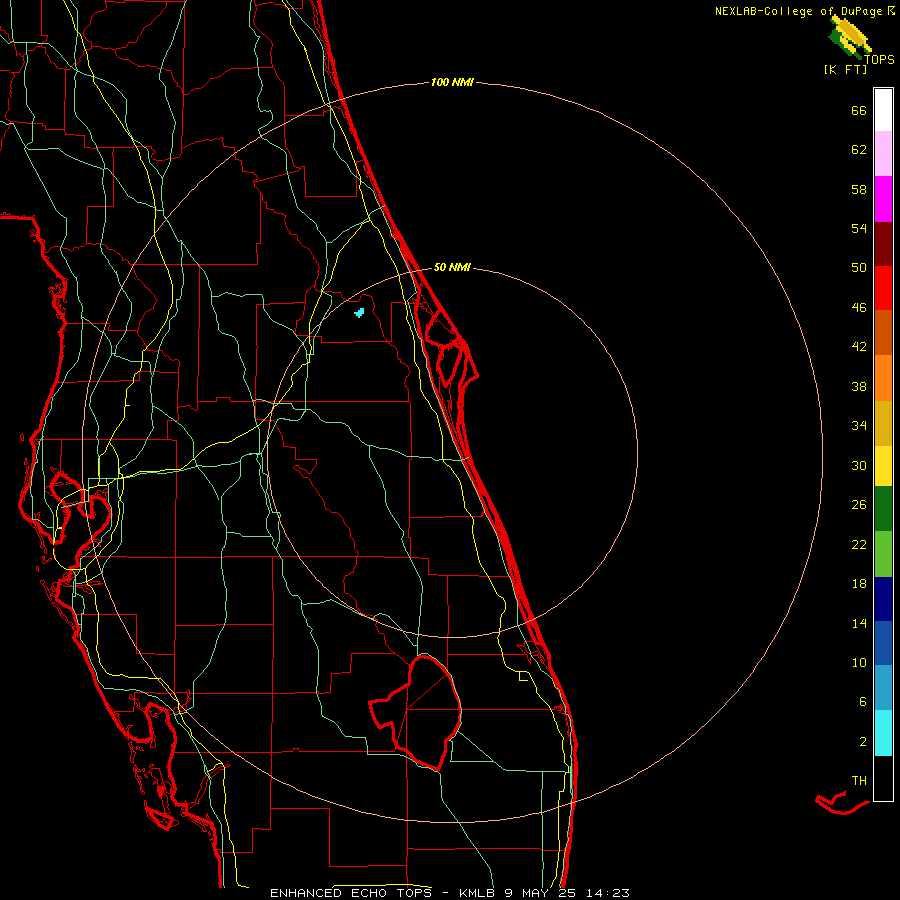Select the magenta legend swatch

[883, 199]
